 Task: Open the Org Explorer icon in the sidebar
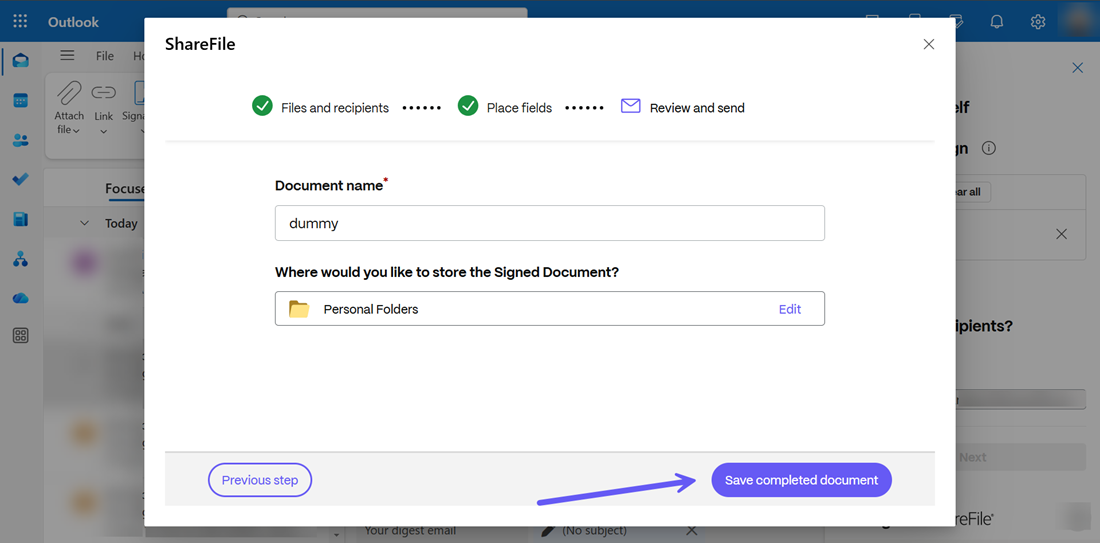tap(20, 260)
